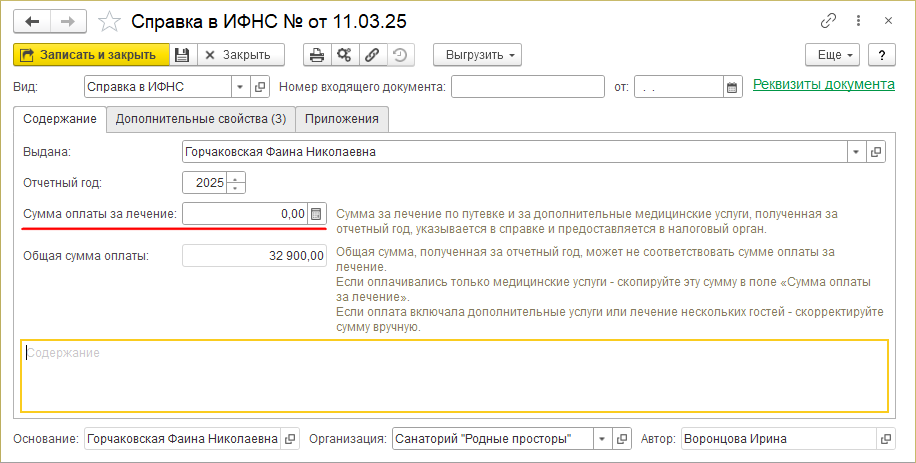Open the Организация linked item
The width and height of the screenshot is (916, 463).
623,439
